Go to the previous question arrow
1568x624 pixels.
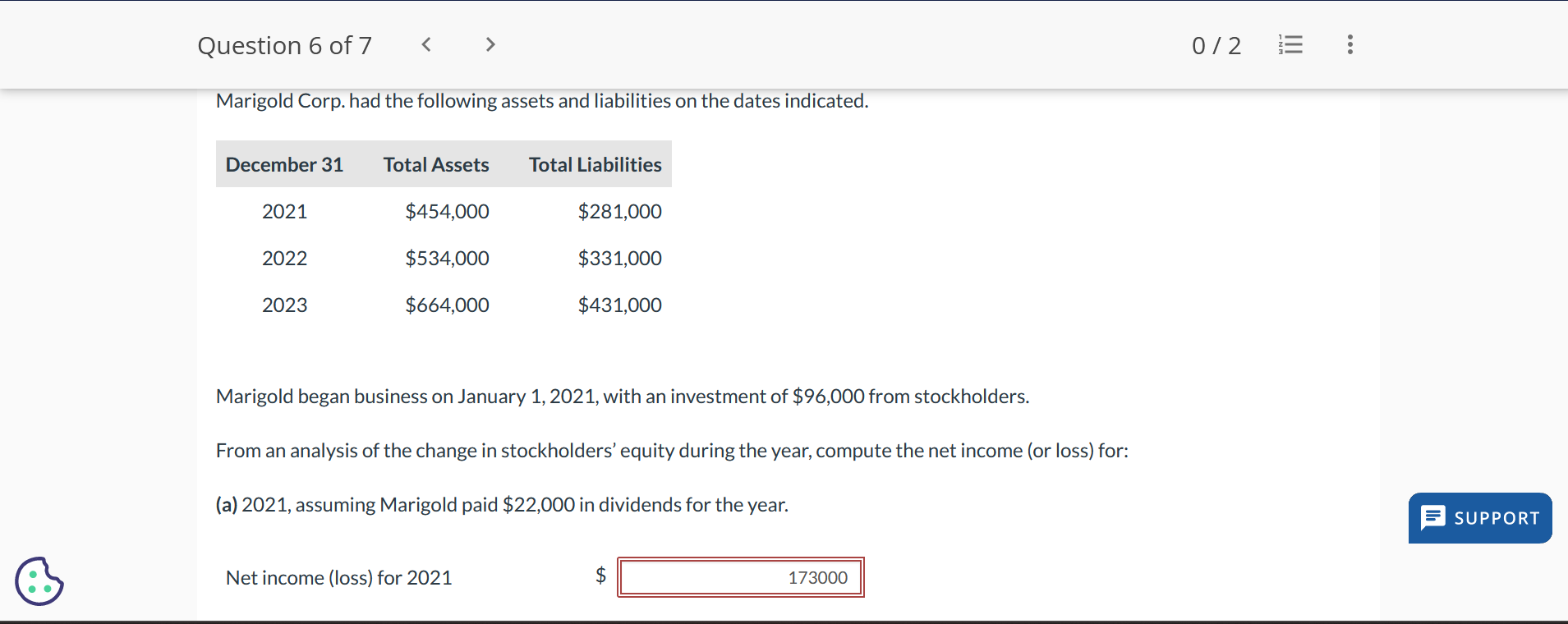pos(426,44)
